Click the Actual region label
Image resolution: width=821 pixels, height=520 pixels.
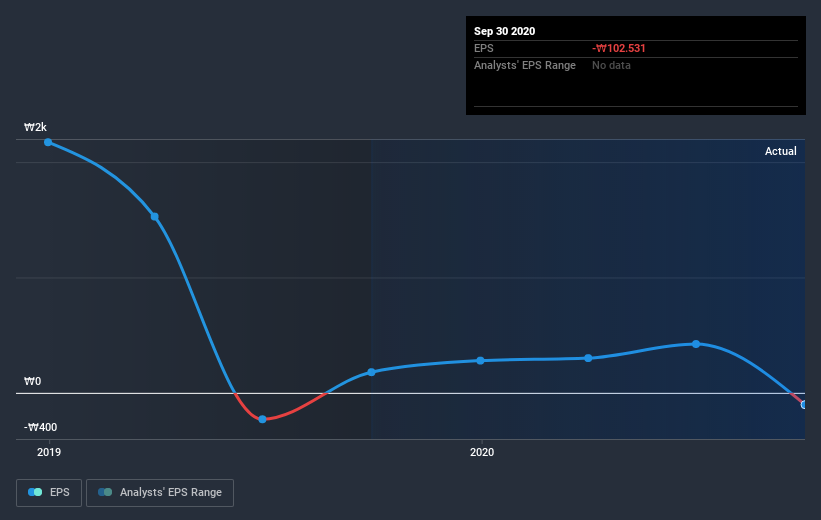point(780,151)
